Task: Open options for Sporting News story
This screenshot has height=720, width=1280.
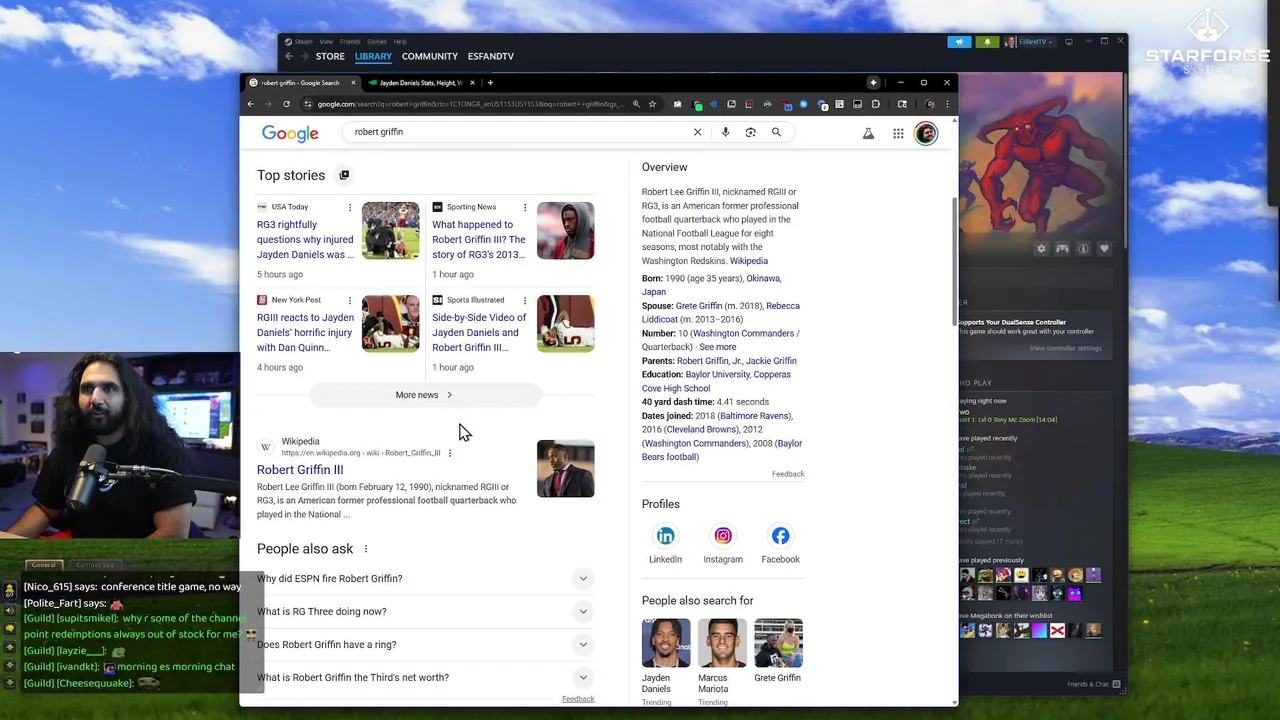Action: click(x=524, y=207)
